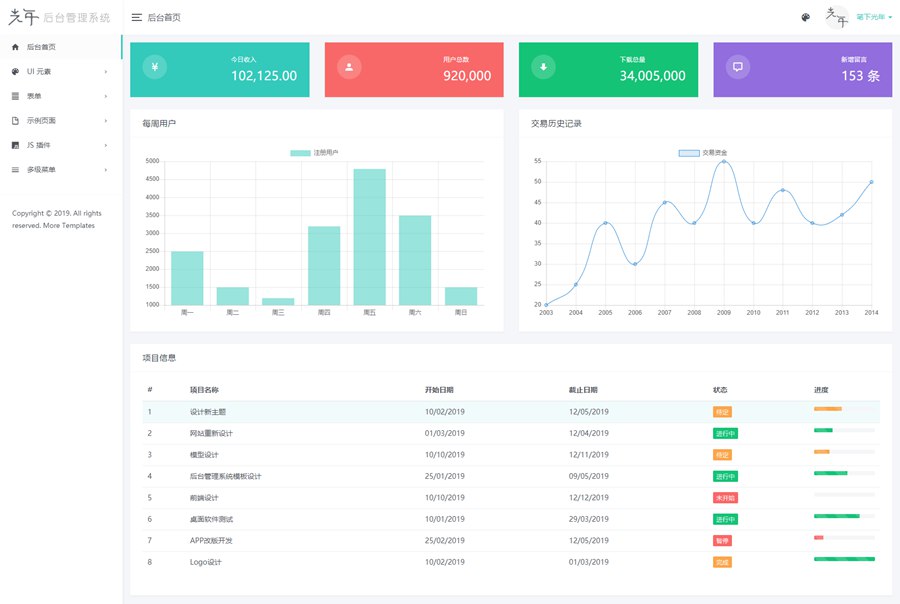Click the 29/03/2019 end date cell
900x604 pixels.
[x=589, y=519]
